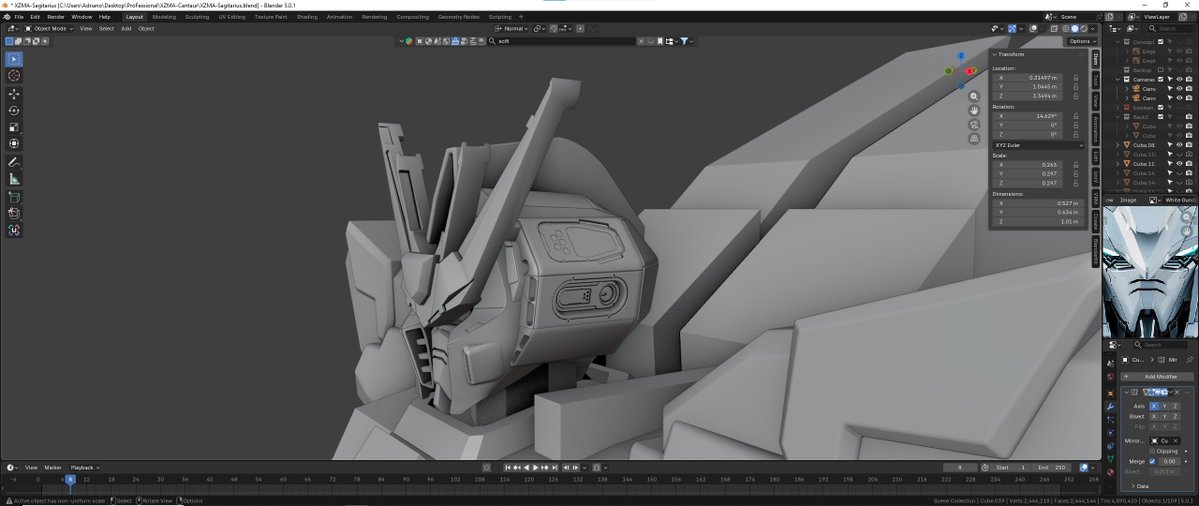Collapse the Cameras collection in outliner
Screen dimensions: 1199x506
point(1118,79)
